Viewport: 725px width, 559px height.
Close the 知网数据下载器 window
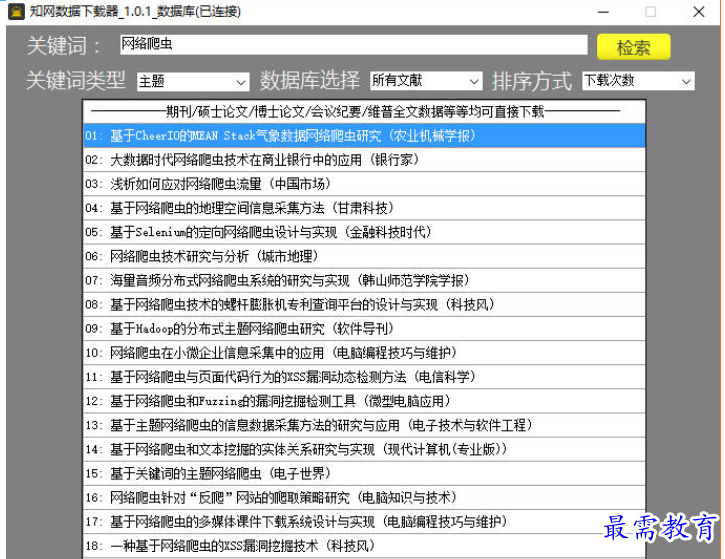click(699, 12)
